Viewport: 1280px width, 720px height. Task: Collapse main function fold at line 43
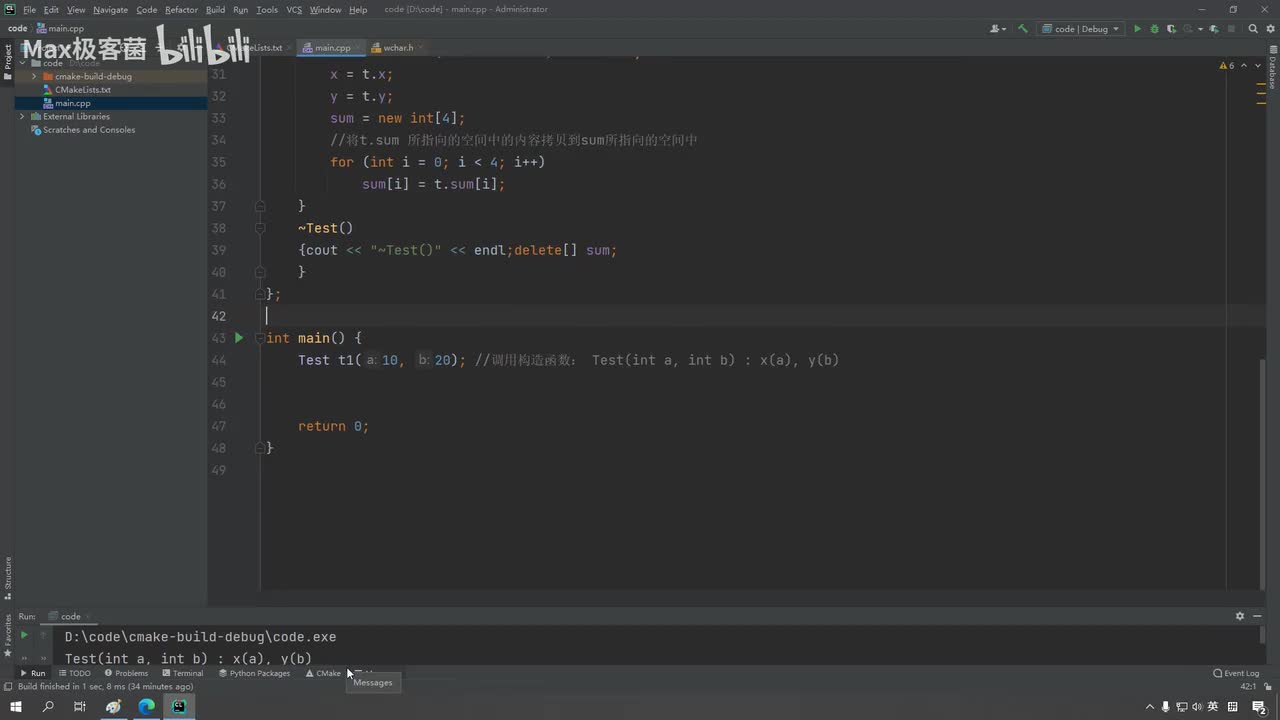pyautogui.click(x=260, y=338)
